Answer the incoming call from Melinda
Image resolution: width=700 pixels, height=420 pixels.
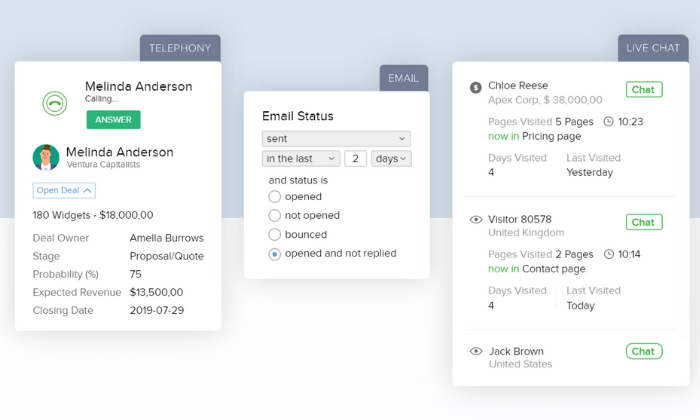tap(113, 120)
